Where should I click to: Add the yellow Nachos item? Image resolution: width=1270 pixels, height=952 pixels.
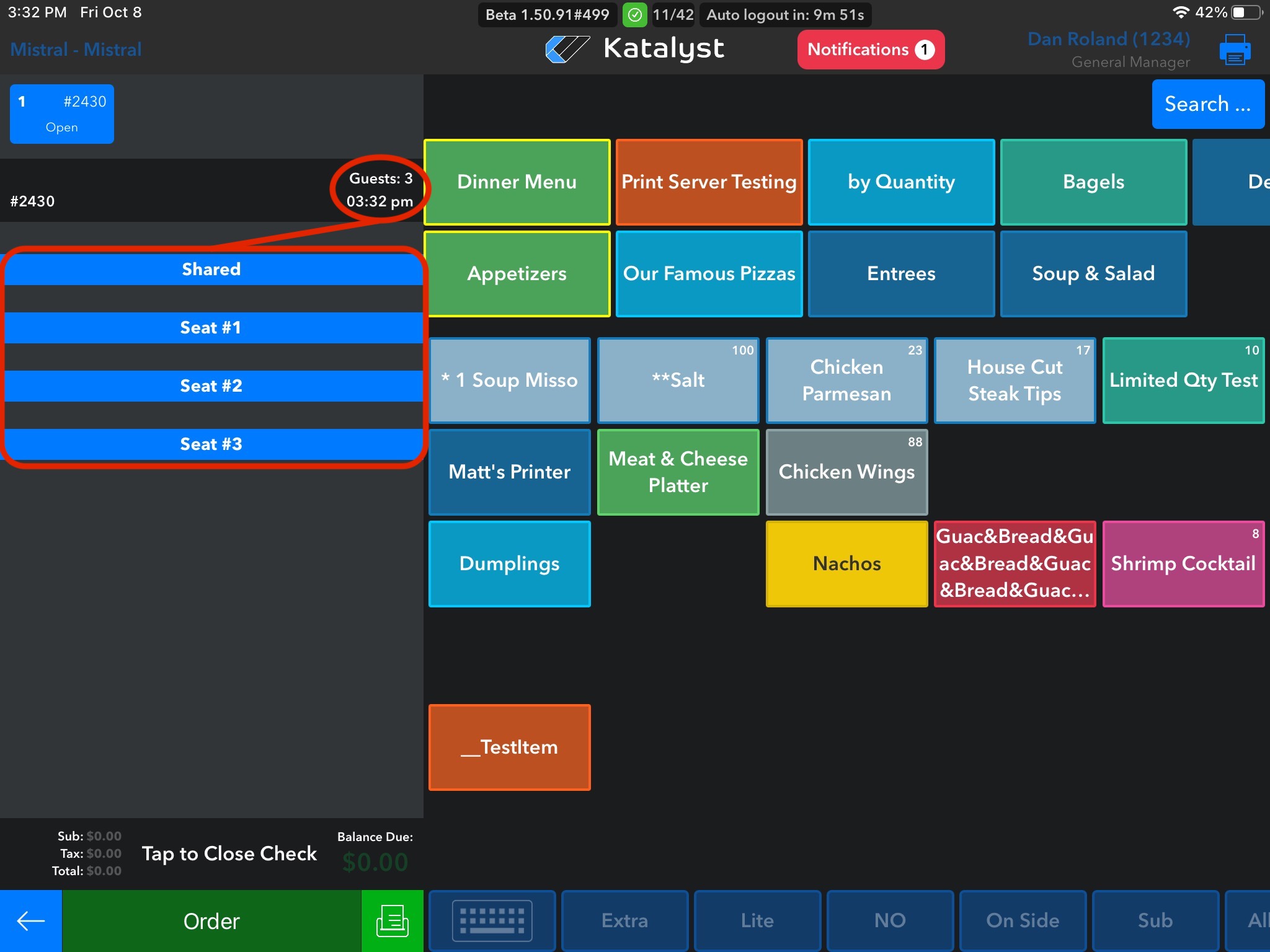(x=846, y=563)
